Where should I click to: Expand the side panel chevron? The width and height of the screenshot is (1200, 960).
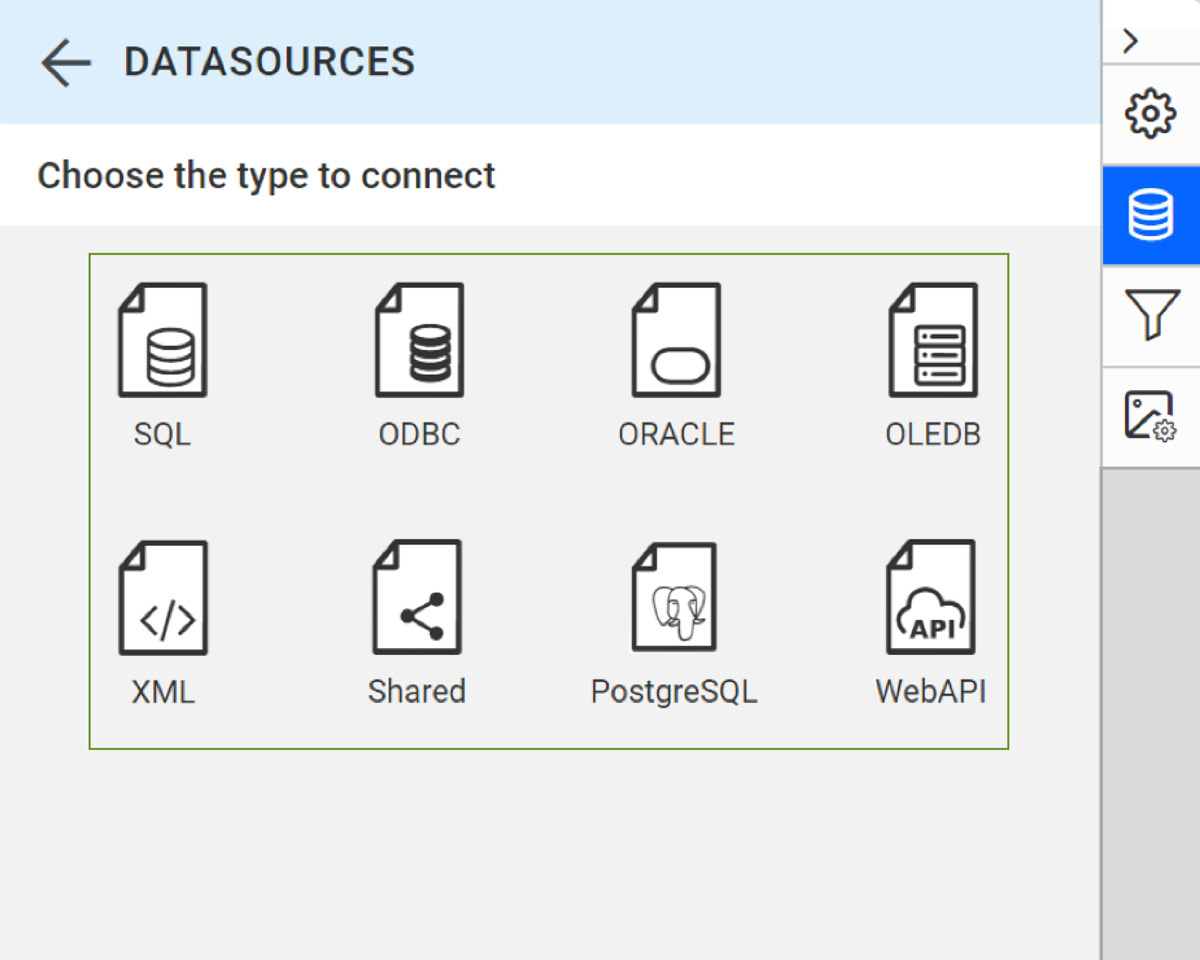tap(1131, 41)
